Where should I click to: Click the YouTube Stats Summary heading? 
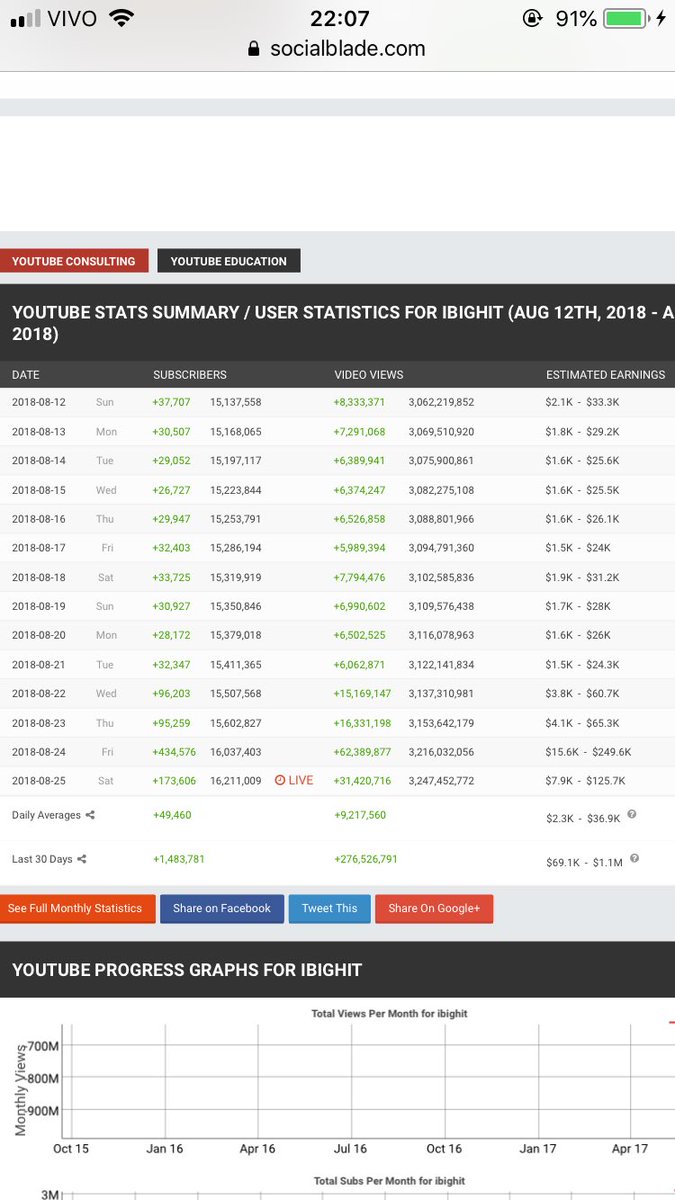click(343, 323)
